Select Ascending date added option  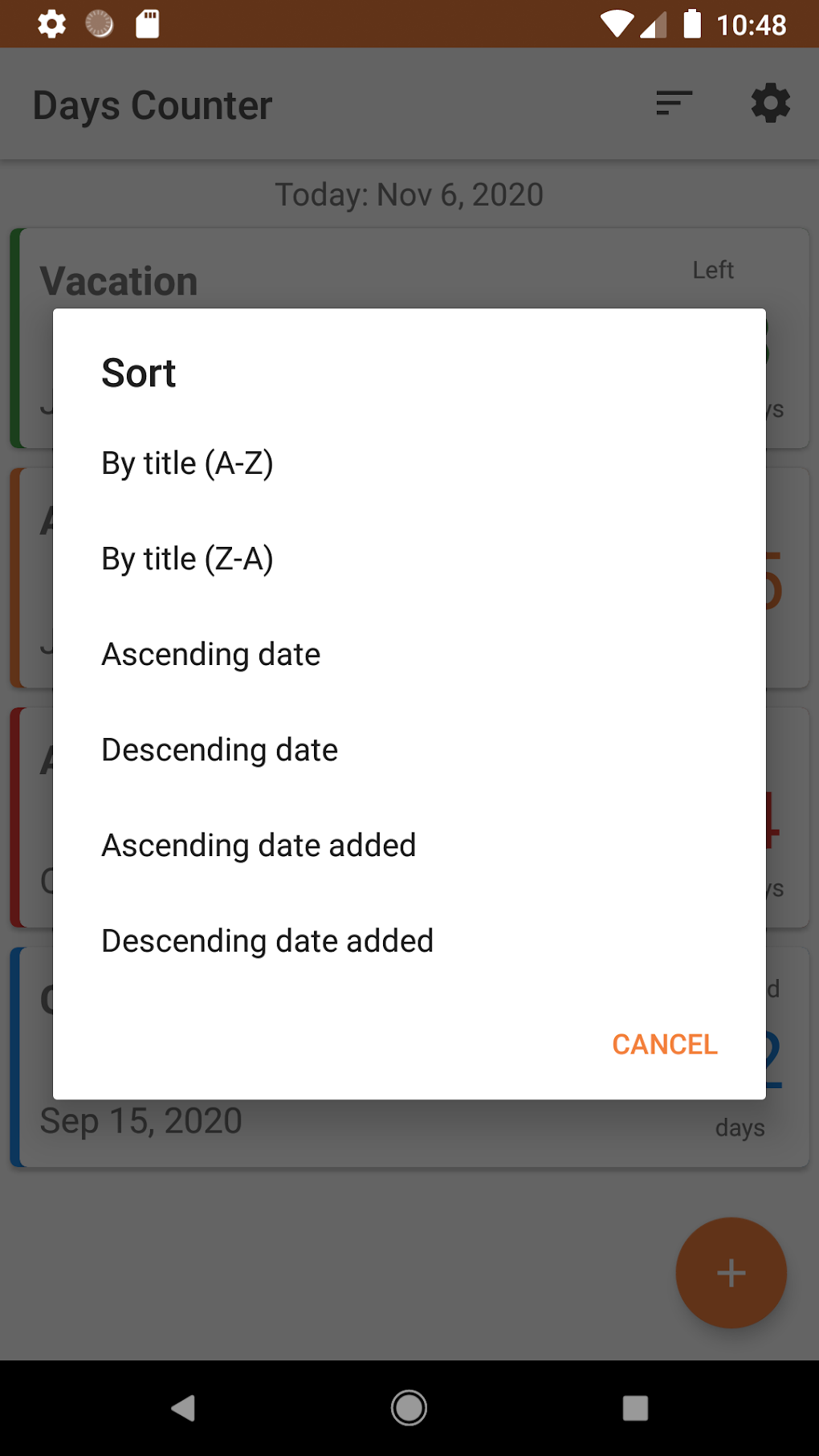[x=258, y=845]
